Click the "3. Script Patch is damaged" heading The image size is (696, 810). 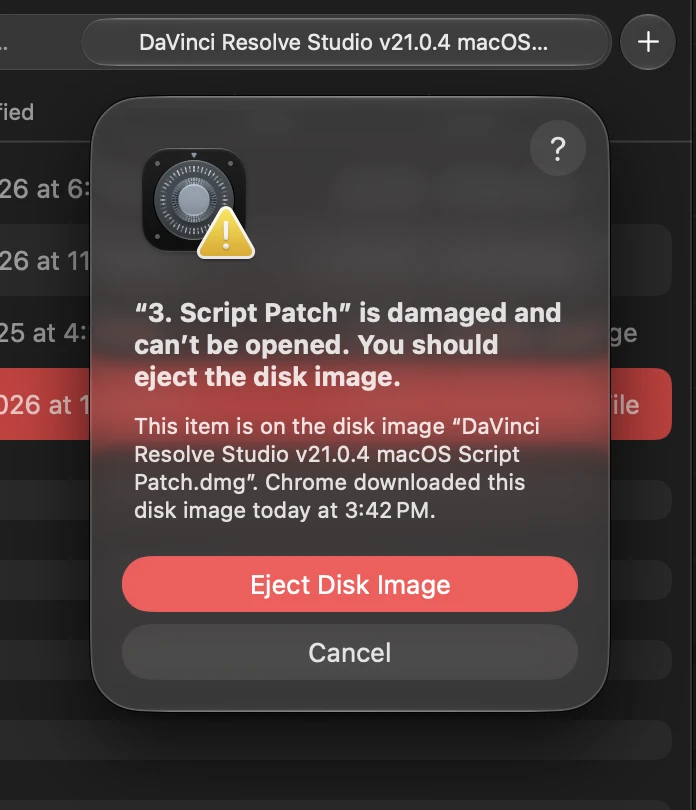(x=347, y=345)
